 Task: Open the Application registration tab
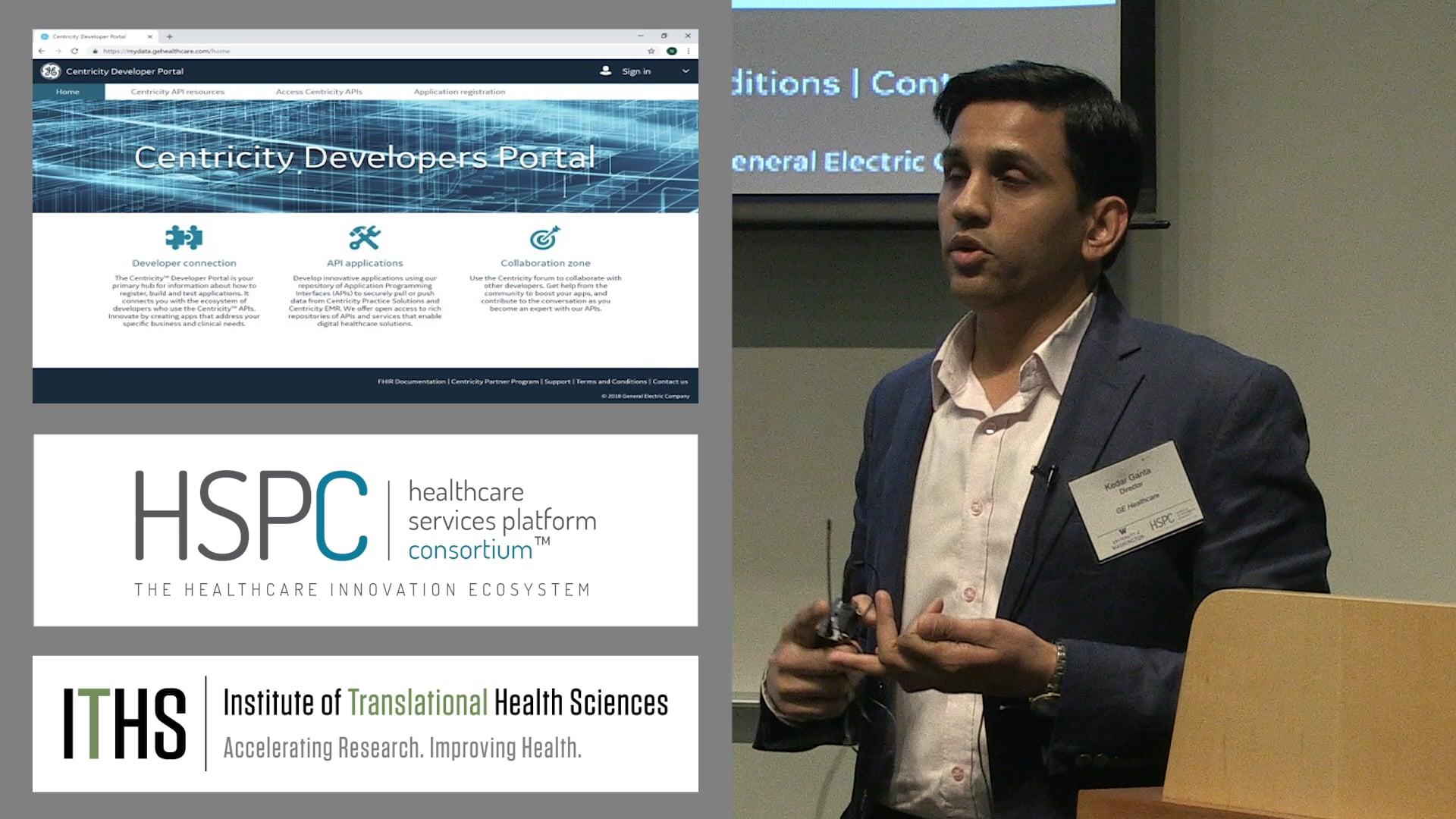point(459,91)
